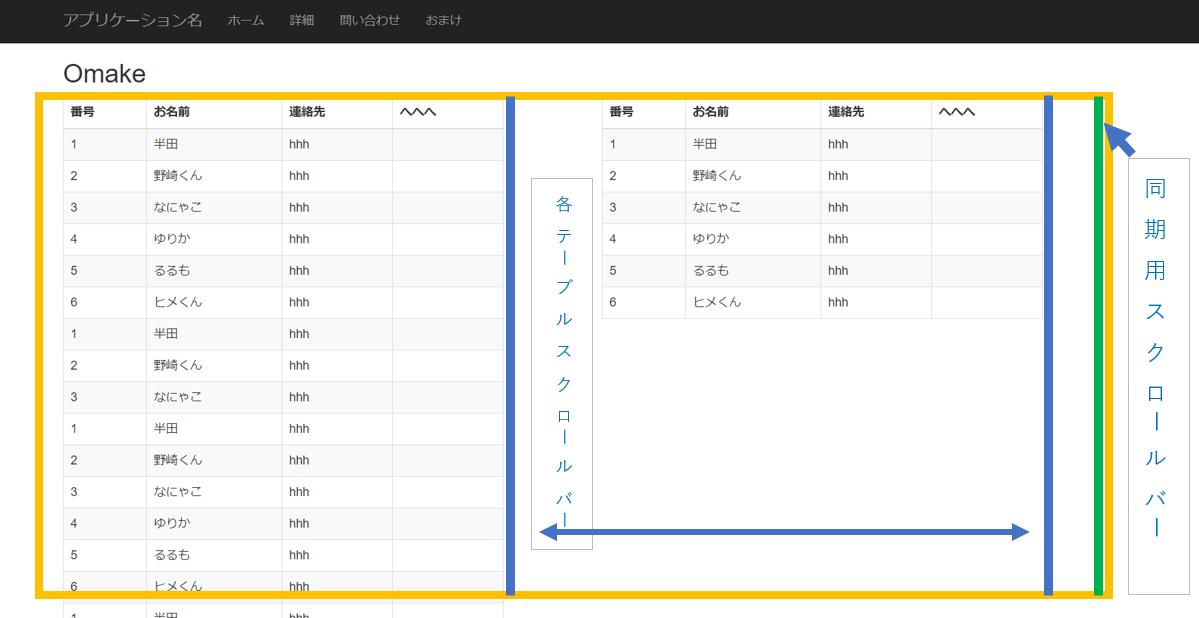Select ヒメくん row in the right table
Screen dimensions: 1199x618
[x=717, y=302]
